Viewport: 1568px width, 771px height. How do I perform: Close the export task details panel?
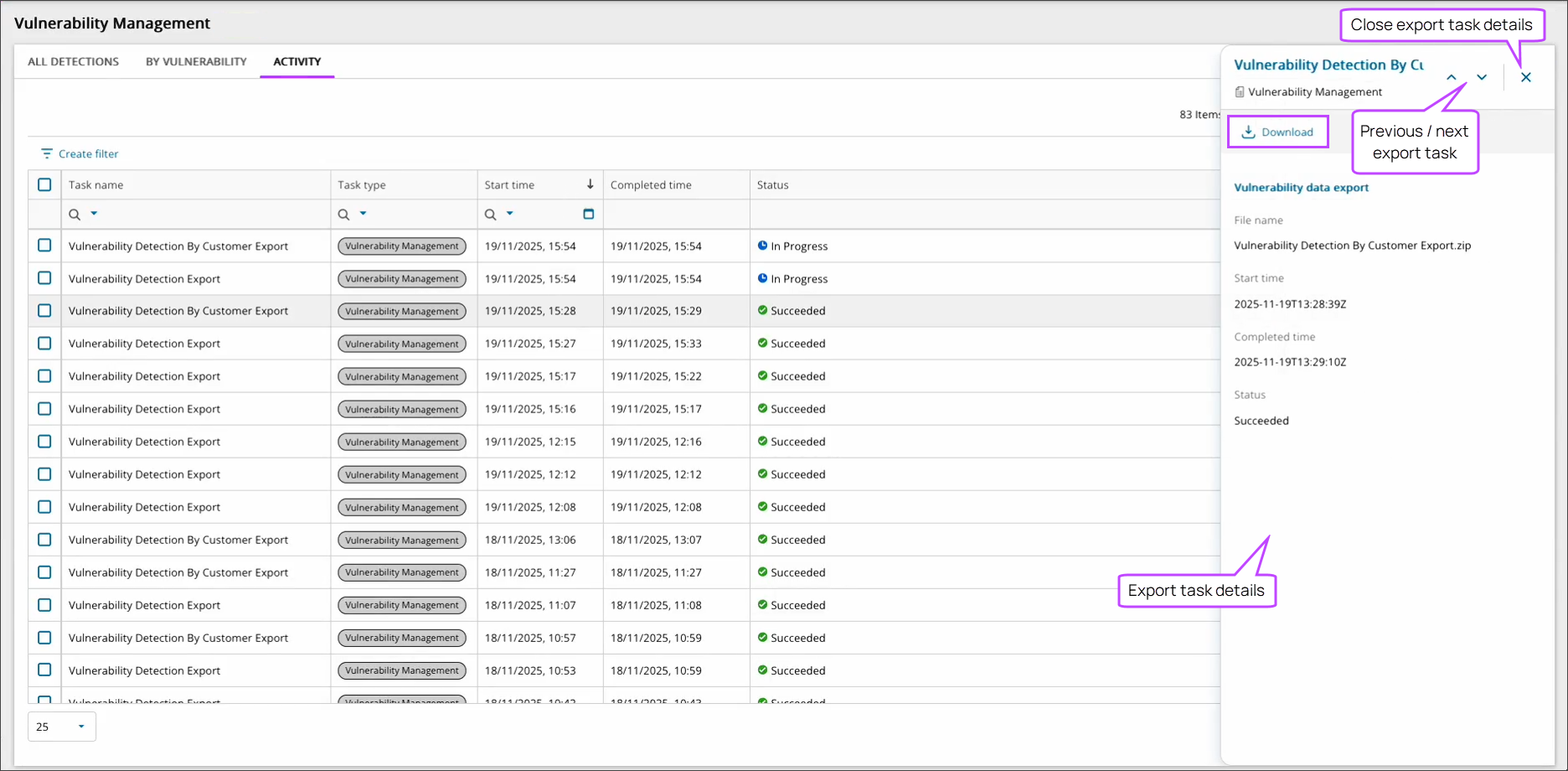click(1526, 77)
